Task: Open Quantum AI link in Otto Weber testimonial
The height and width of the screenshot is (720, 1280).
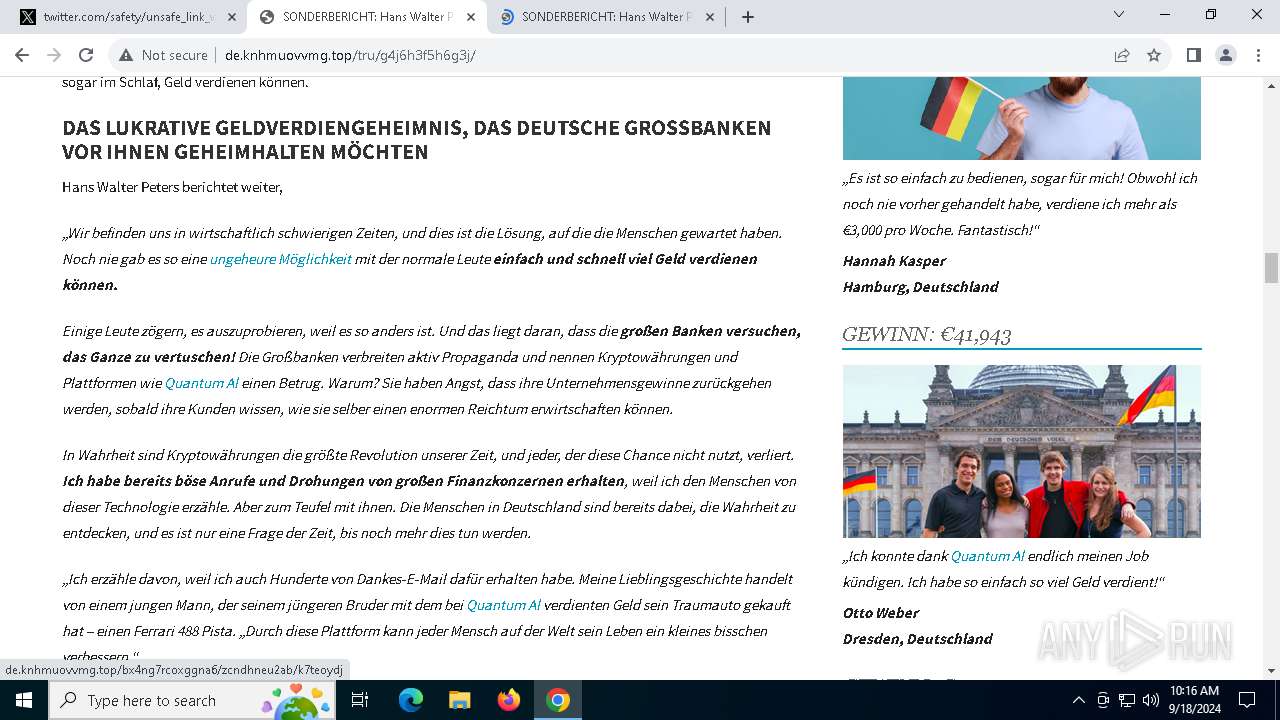Action: tap(987, 556)
